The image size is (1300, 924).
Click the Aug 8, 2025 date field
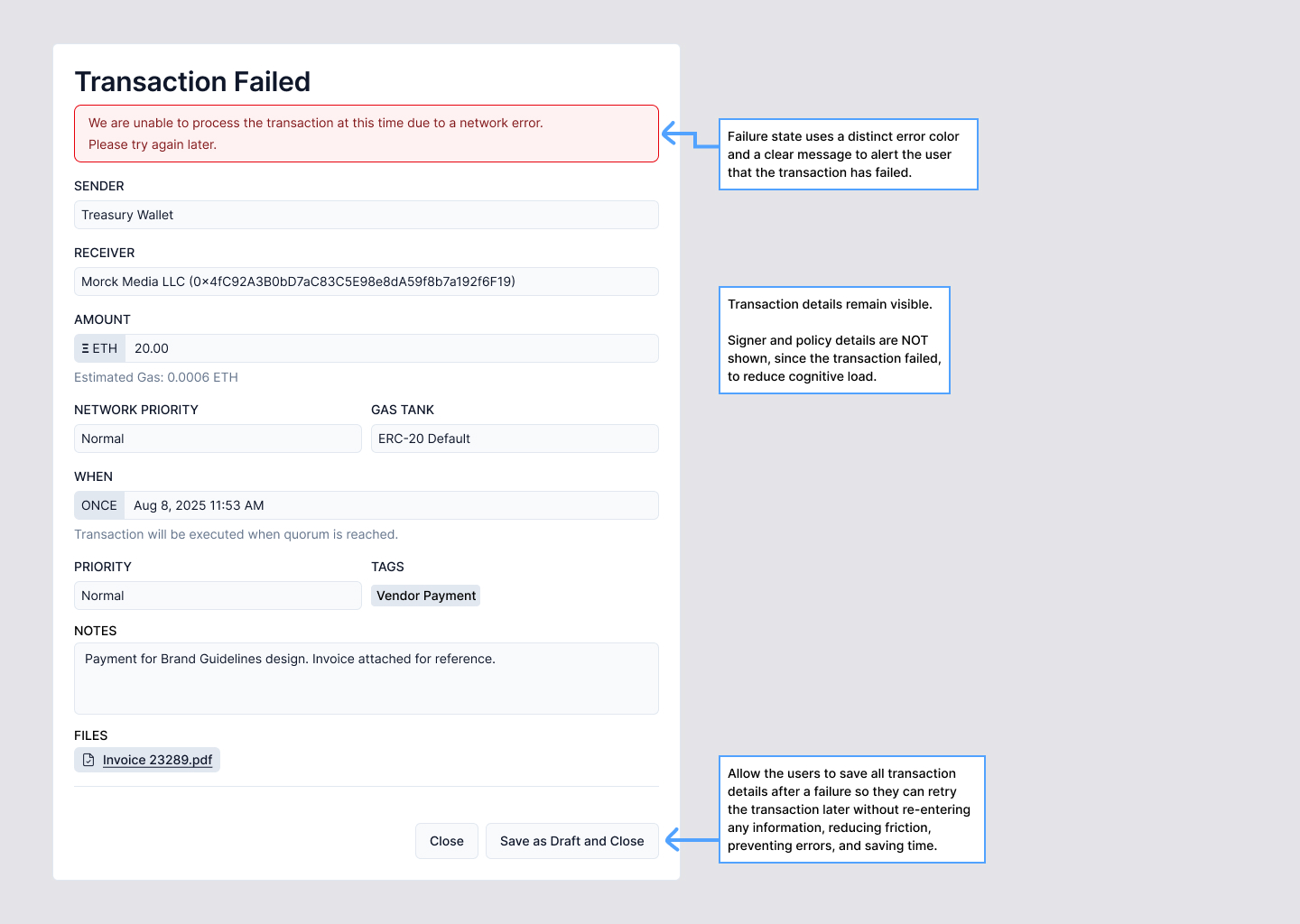[271, 505]
